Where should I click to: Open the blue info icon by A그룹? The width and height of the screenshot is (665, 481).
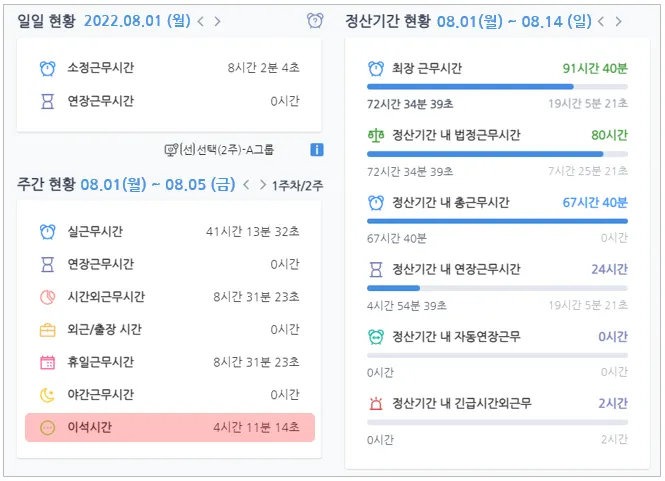316,150
